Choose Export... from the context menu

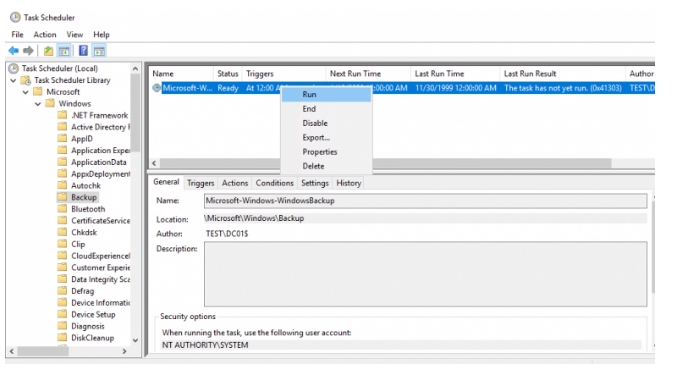326,137
